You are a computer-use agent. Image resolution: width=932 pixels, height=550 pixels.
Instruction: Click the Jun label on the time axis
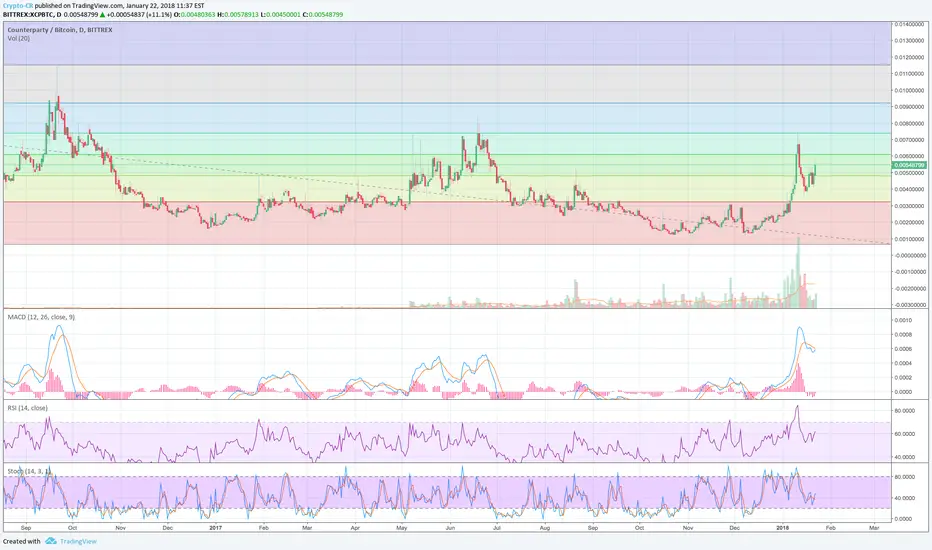point(449,527)
